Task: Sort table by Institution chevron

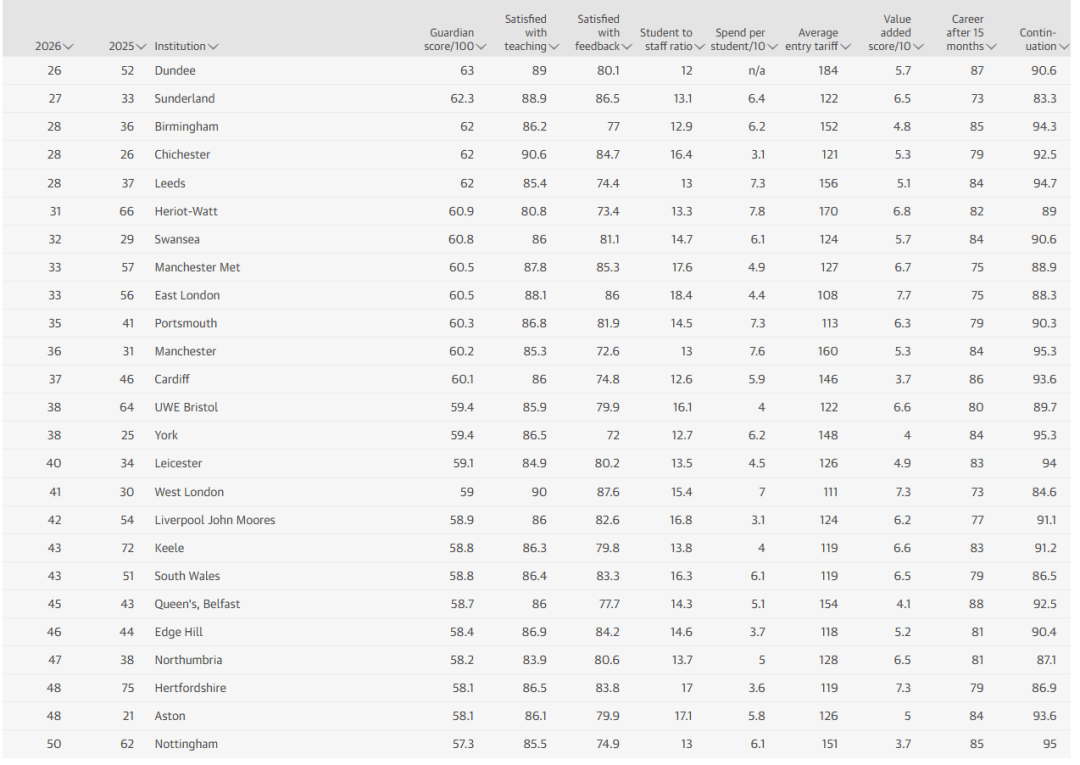Action: point(214,47)
